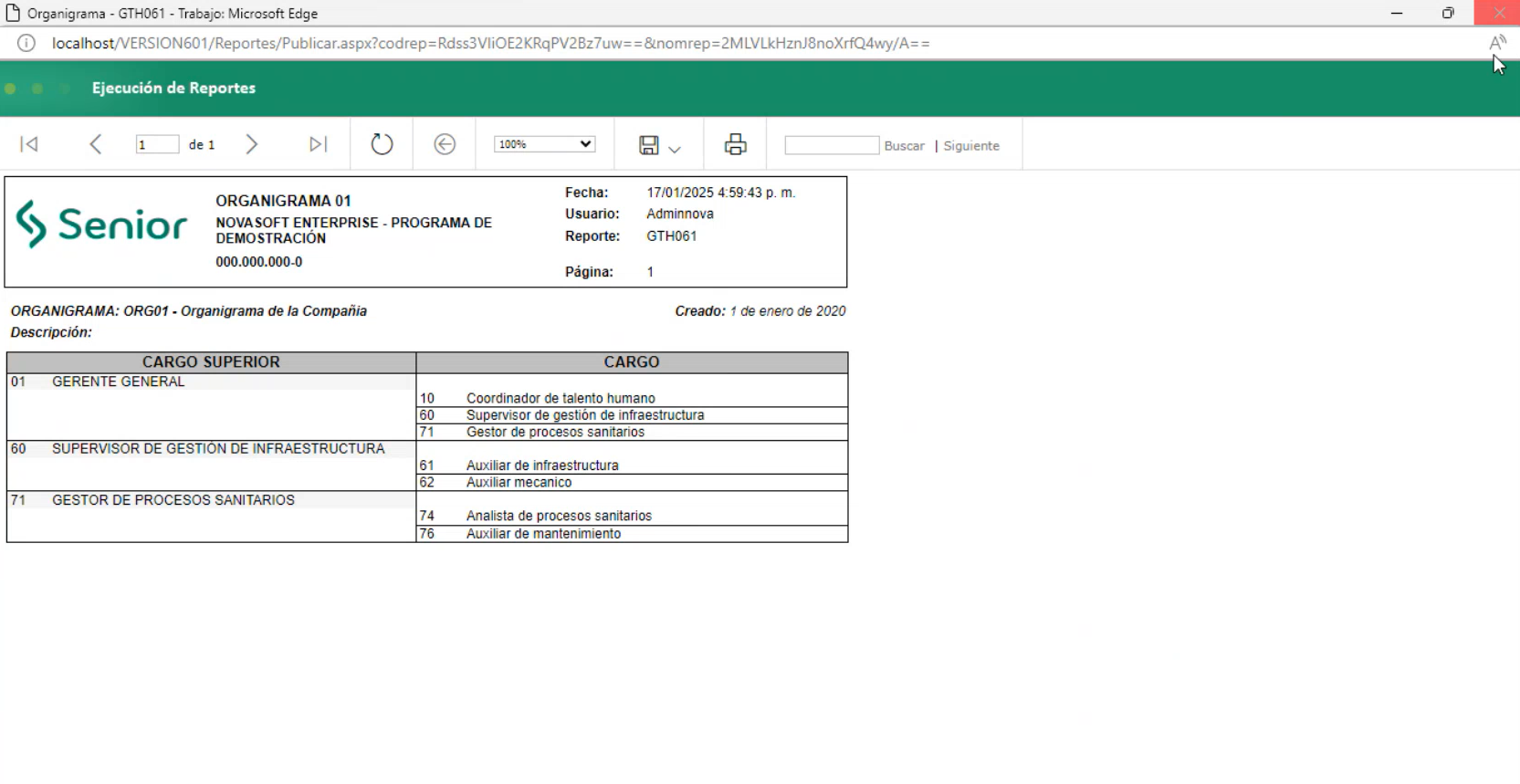1520x784 pixels.
Task: Click Supervisor de gestión de infraestructura cargo
Action: (585, 415)
